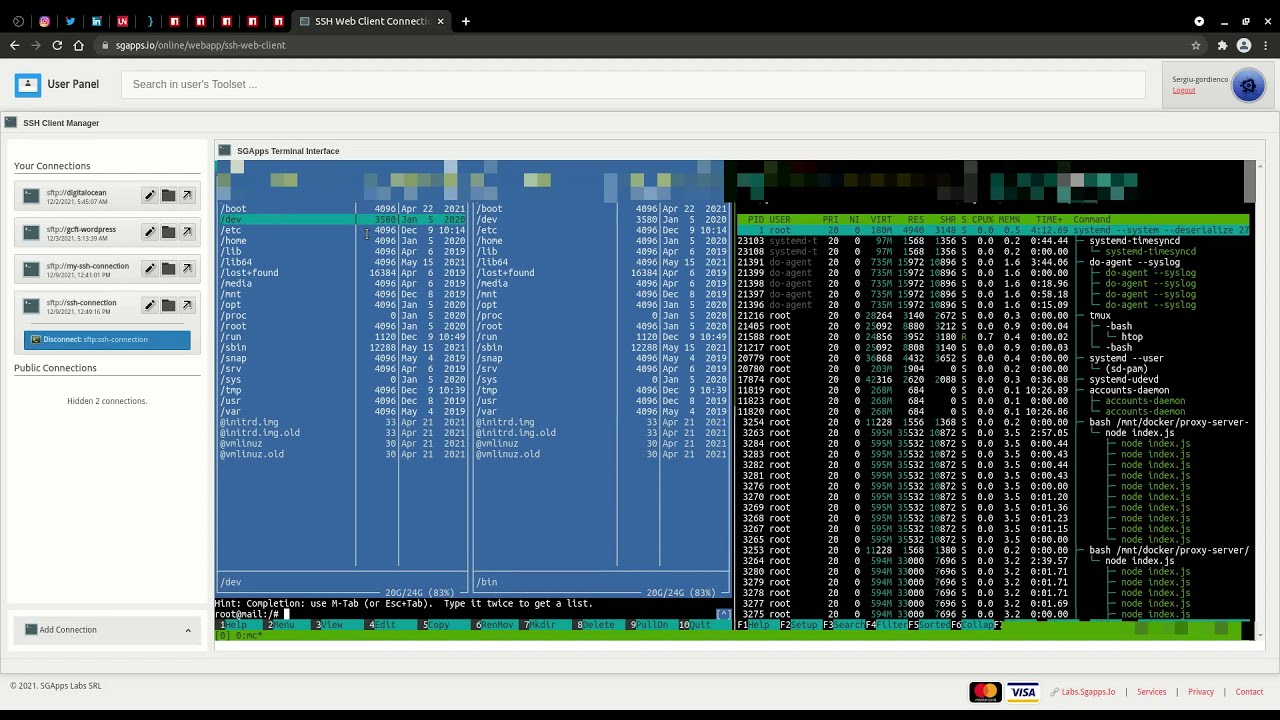Toggle the mc panel caret in command line
This screenshot has height=720, width=1280.
[x=723, y=614]
